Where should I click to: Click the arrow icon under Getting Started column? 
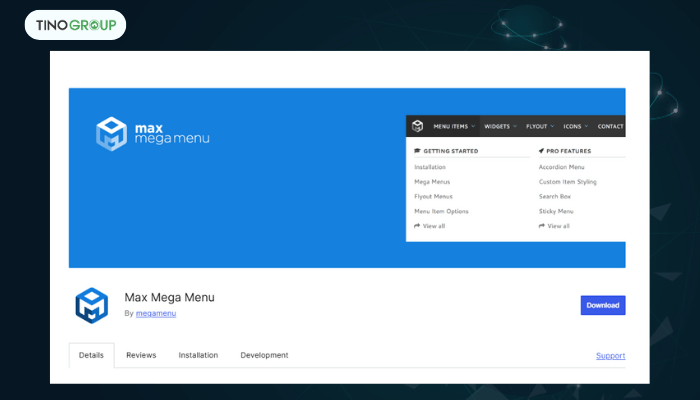point(417,226)
